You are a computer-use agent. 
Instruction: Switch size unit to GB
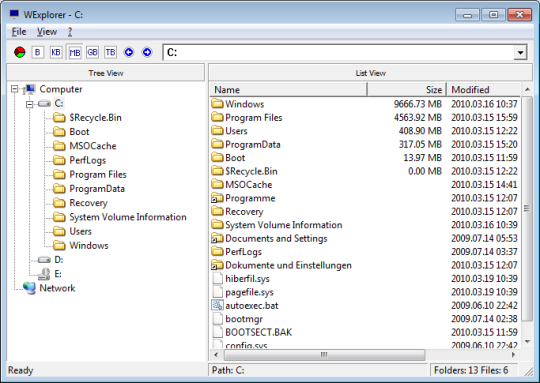click(92, 52)
